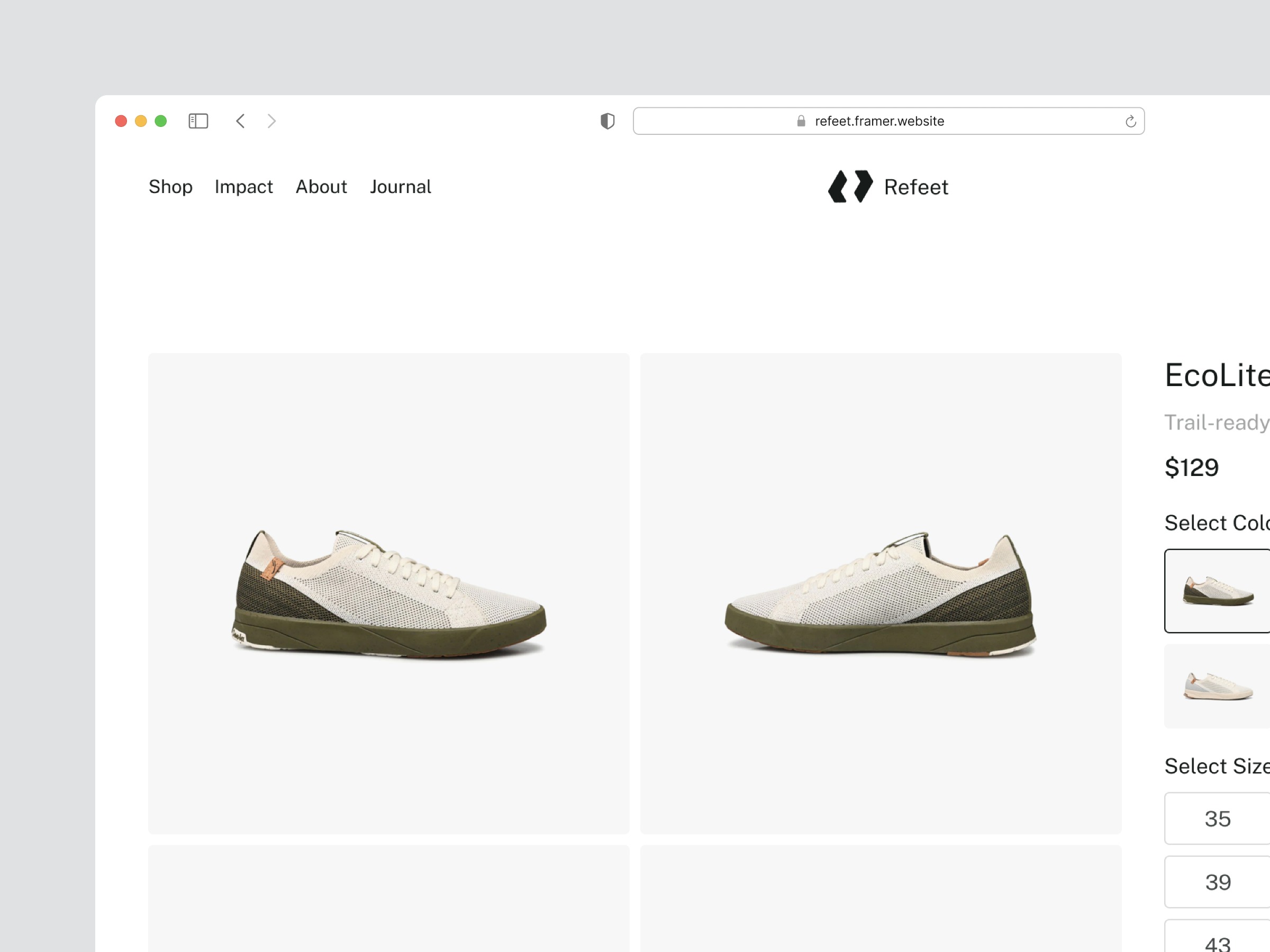Image resolution: width=1270 pixels, height=952 pixels.
Task: Reload the page using refresh icon
Action: (1130, 122)
